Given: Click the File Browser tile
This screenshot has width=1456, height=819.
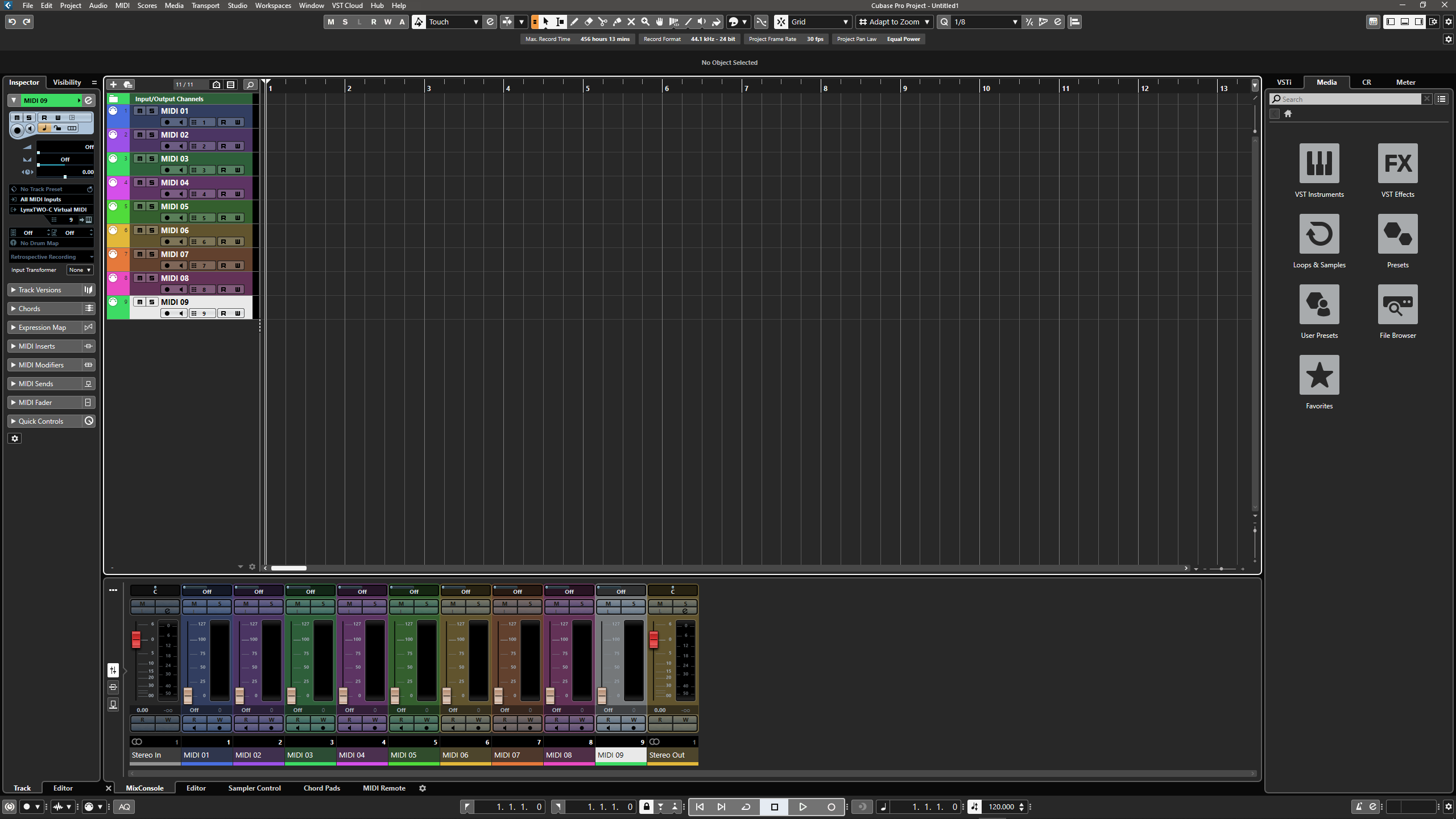Looking at the screenshot, I should (1397, 305).
